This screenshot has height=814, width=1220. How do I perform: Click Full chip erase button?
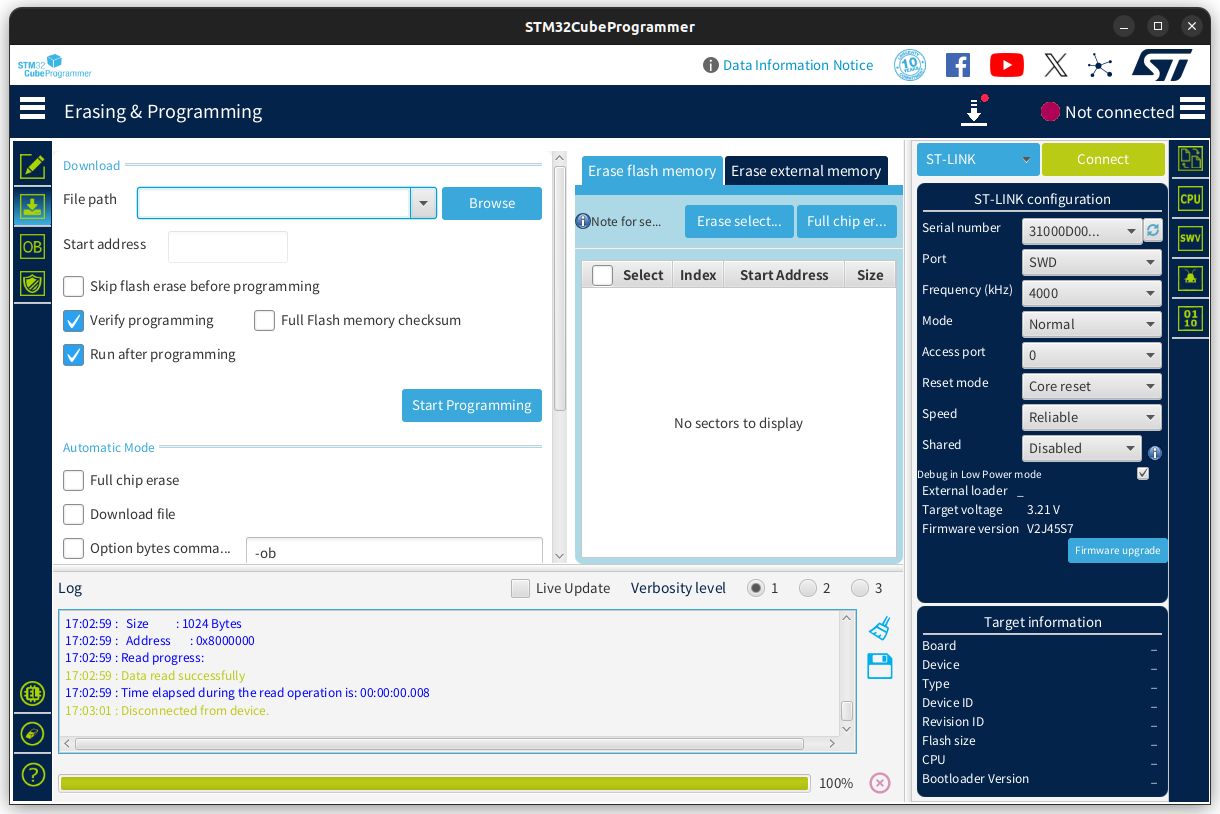pos(847,222)
